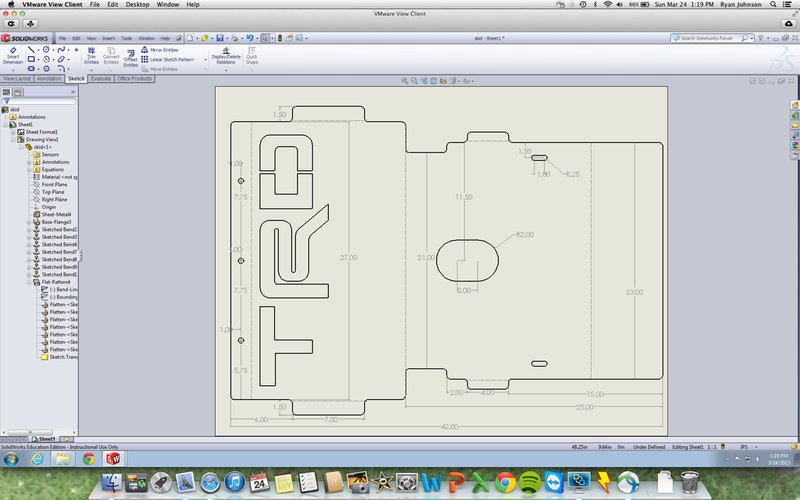800x500 pixels.
Task: Open Trim Entities dropdown arrow
Action: (91, 70)
